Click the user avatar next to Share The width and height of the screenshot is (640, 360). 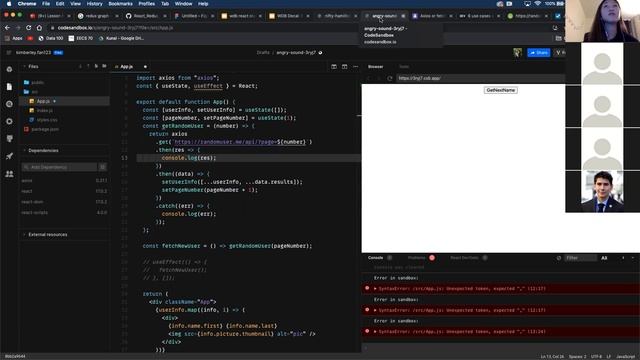click(518, 53)
